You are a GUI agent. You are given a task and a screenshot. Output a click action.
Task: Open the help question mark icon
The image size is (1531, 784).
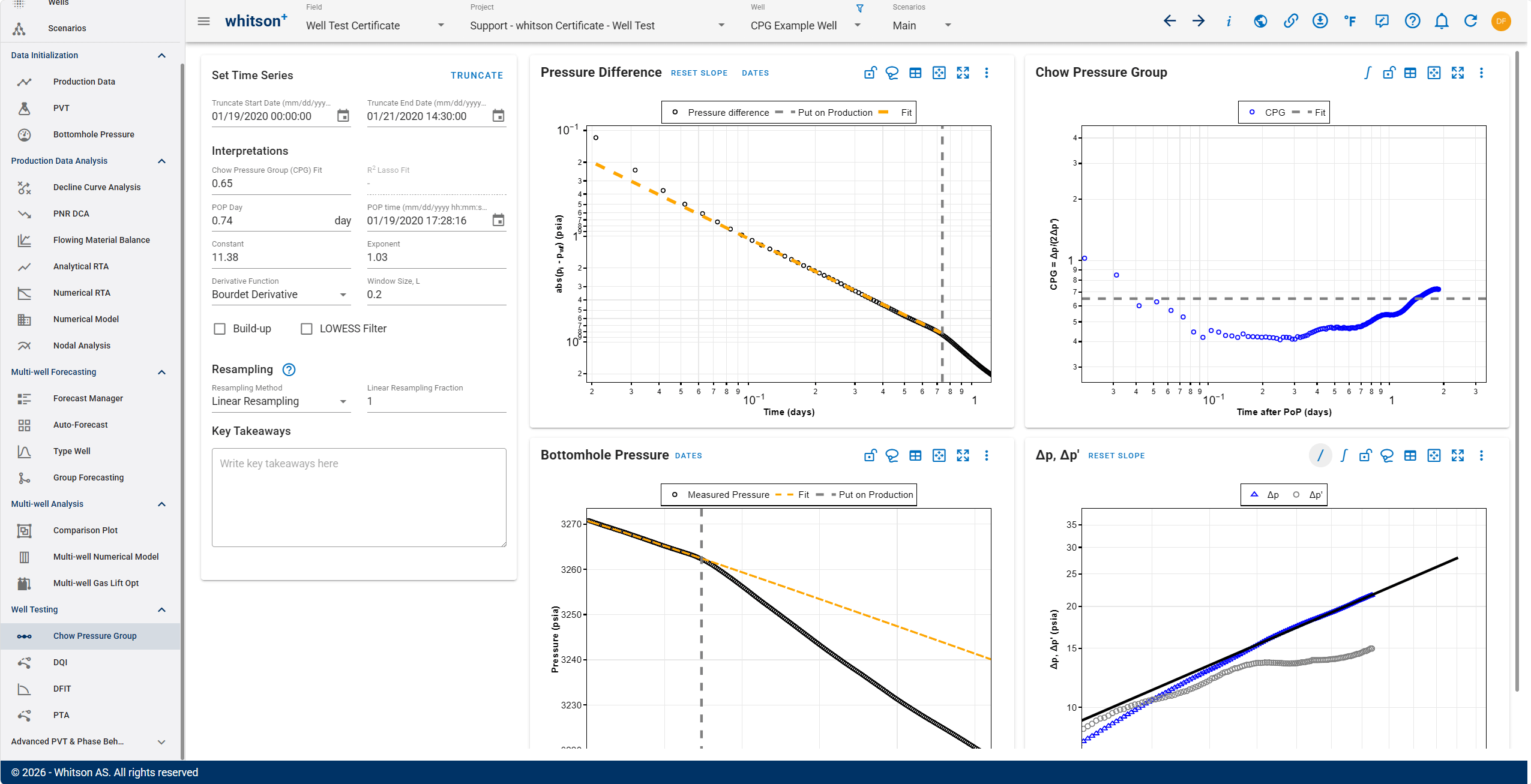(x=1412, y=21)
